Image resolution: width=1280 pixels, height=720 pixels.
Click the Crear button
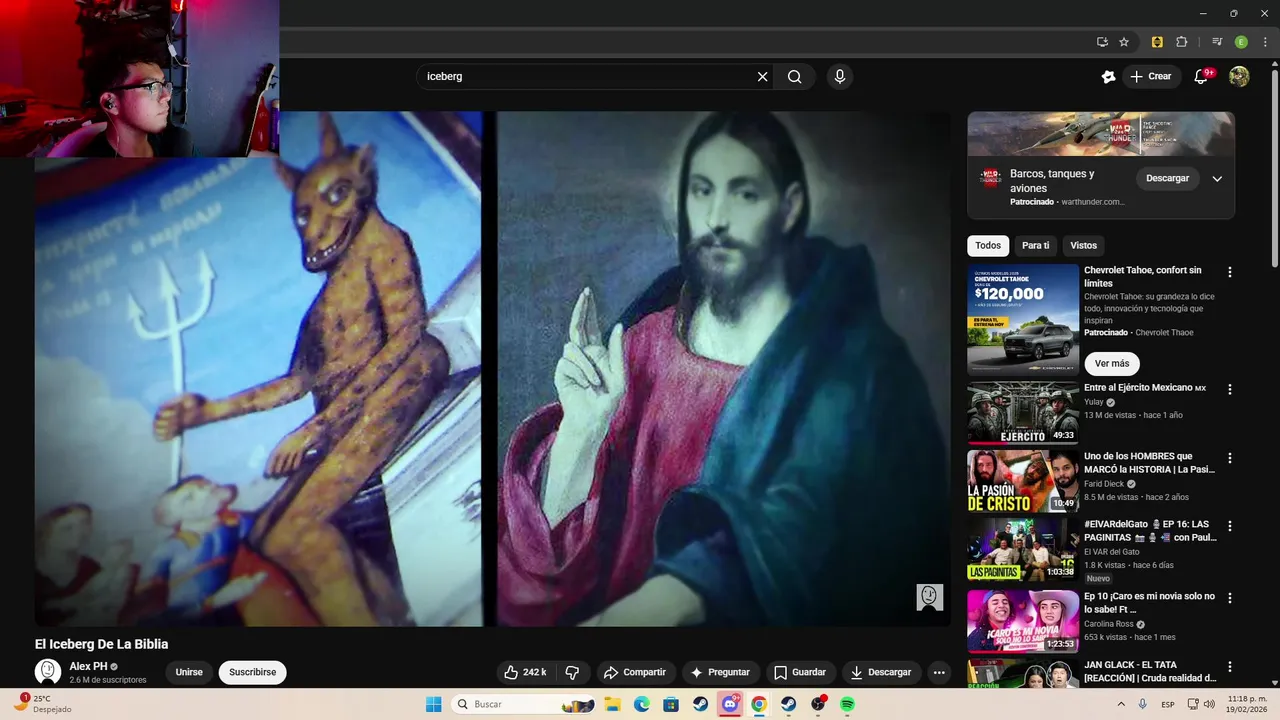[x=1151, y=76]
